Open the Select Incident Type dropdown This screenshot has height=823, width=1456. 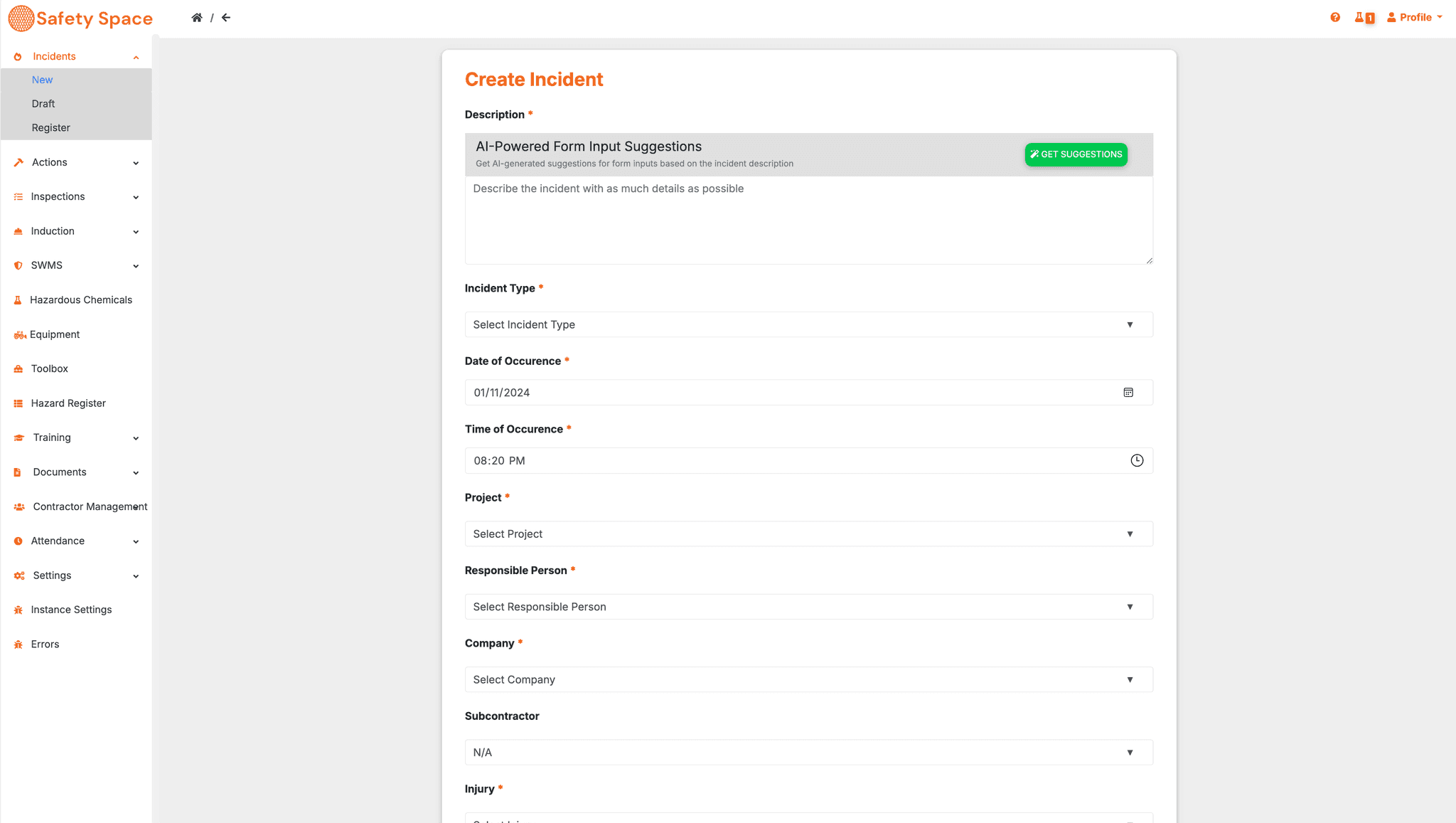pos(808,324)
